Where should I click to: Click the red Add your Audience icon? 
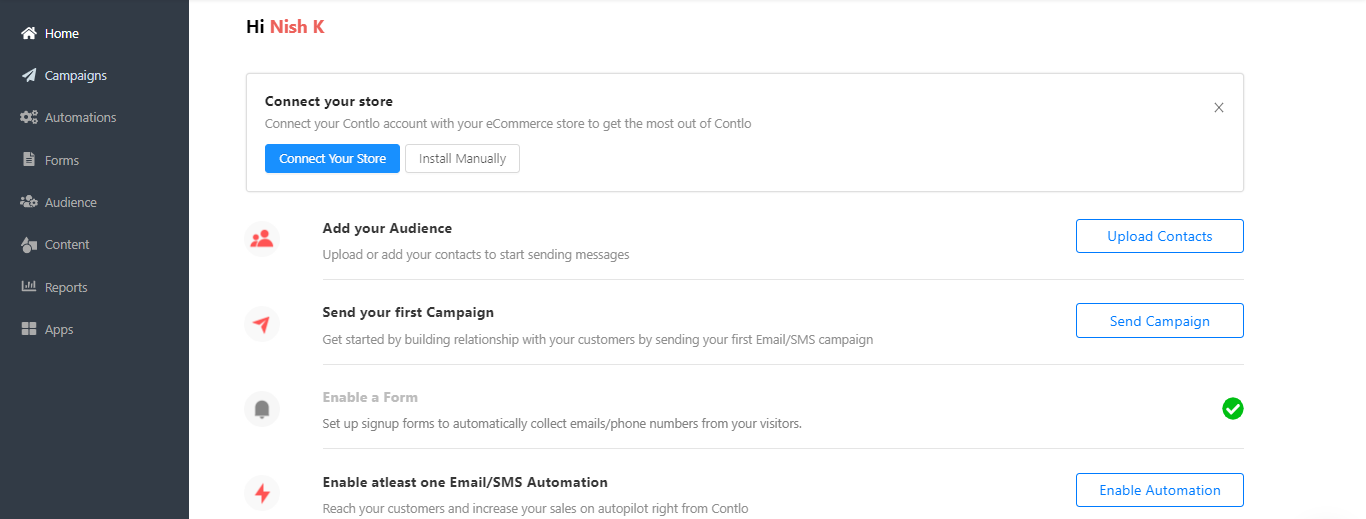tap(262, 239)
